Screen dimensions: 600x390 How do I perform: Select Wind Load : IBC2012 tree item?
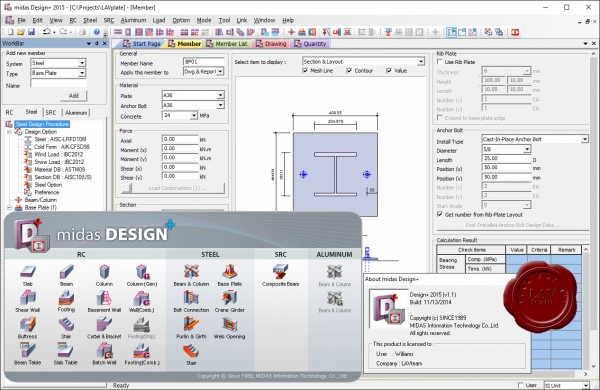pos(59,154)
